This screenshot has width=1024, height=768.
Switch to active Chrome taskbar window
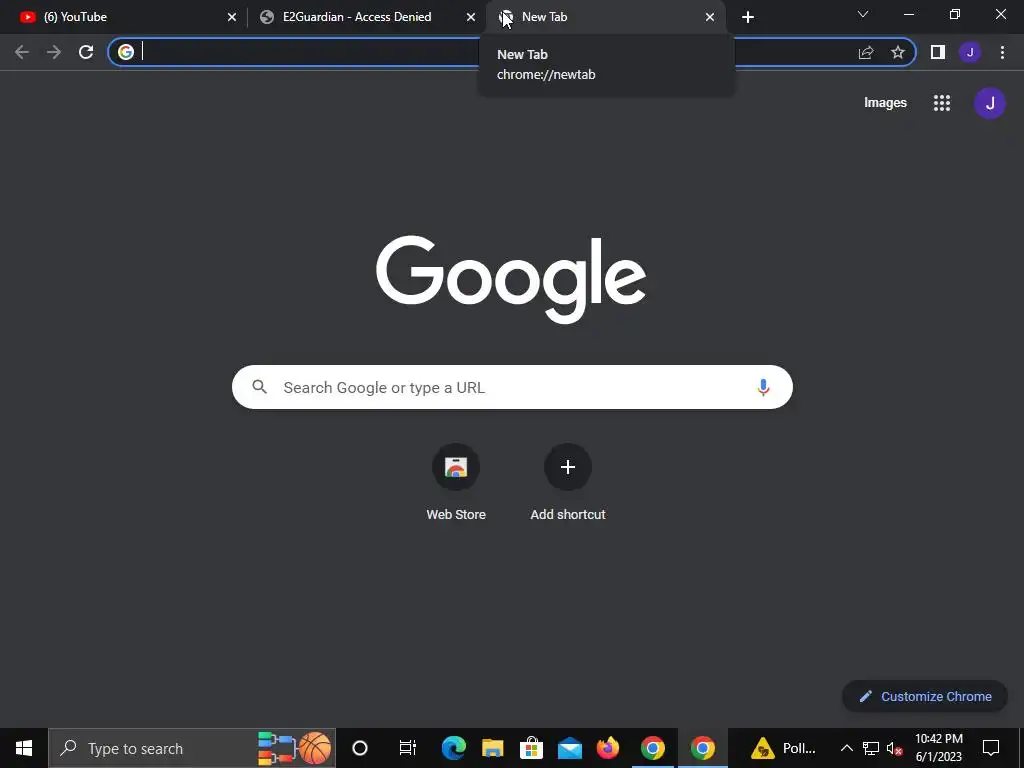click(x=703, y=748)
